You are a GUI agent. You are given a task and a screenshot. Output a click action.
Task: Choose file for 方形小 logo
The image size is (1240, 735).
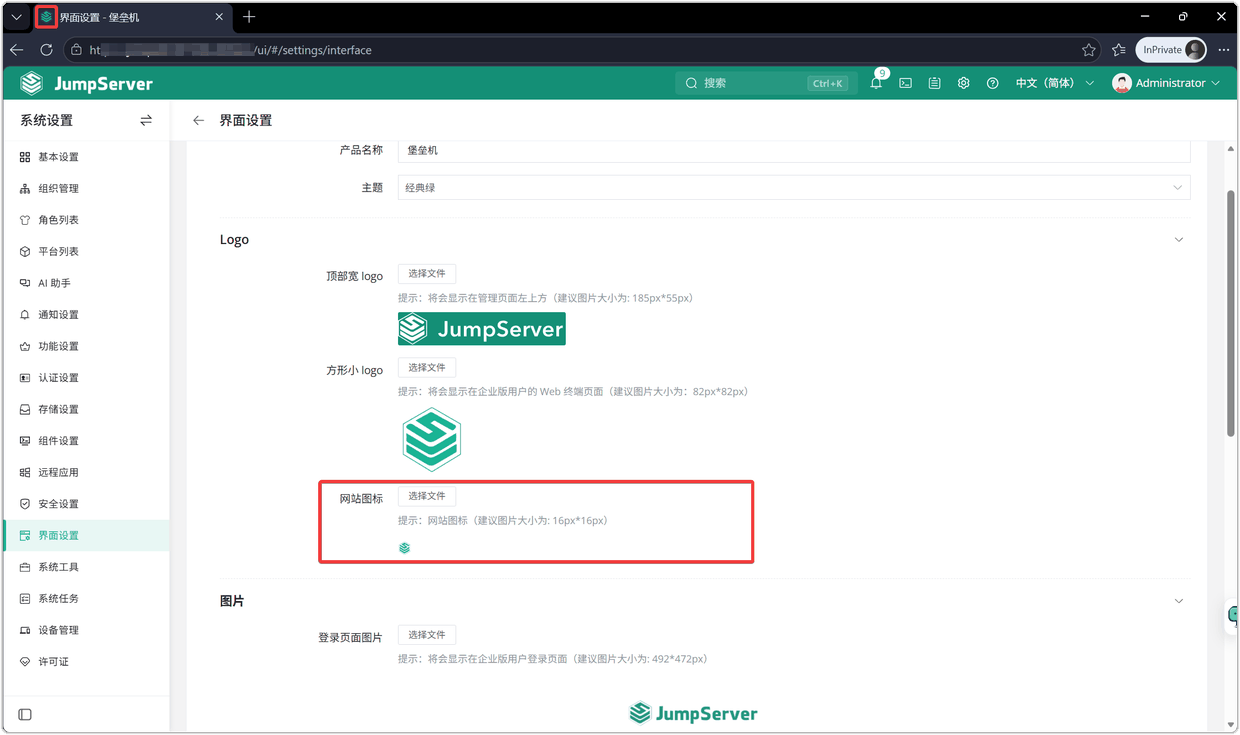pyautogui.click(x=427, y=368)
